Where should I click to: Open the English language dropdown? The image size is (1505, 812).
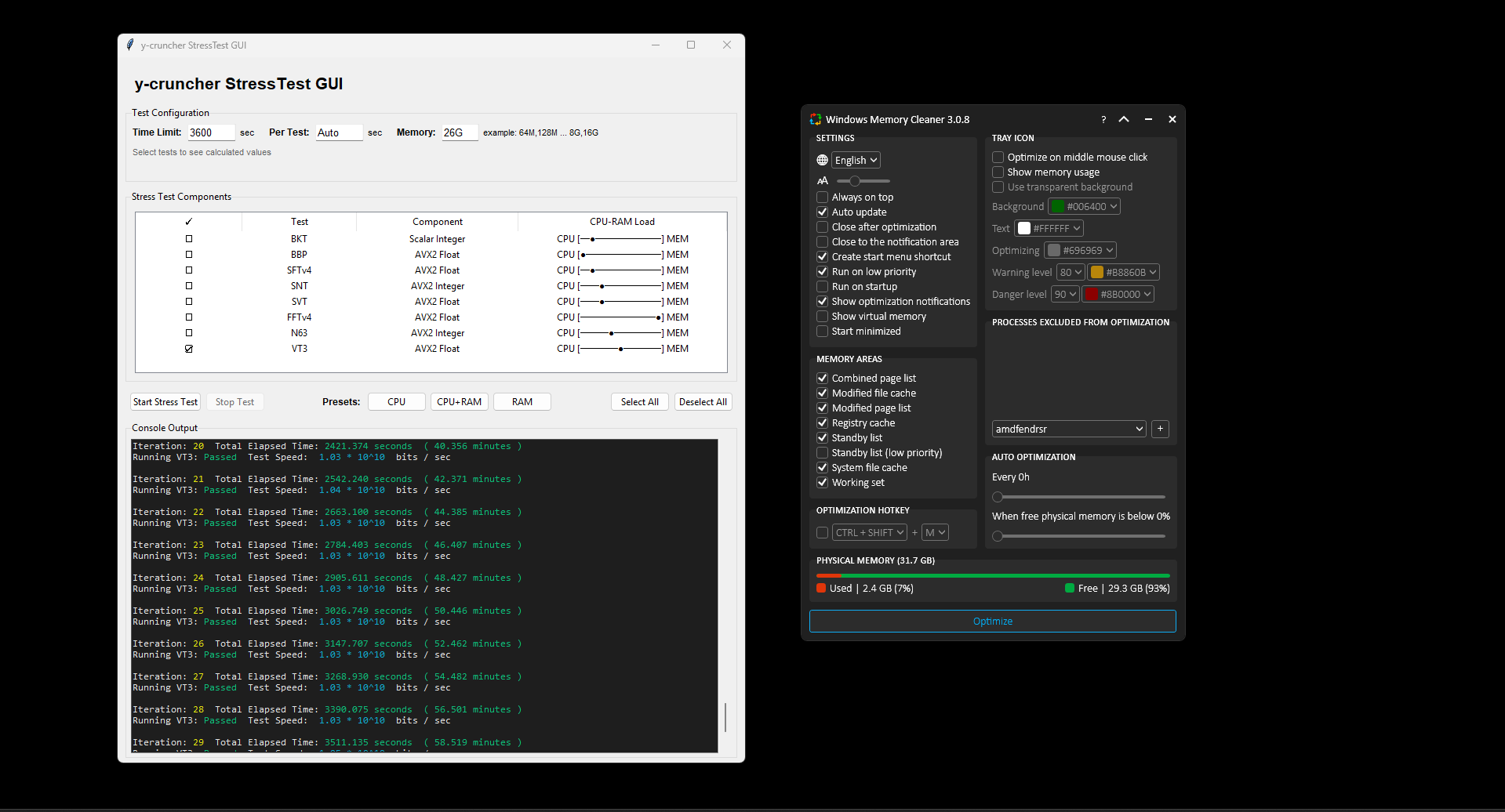(856, 160)
